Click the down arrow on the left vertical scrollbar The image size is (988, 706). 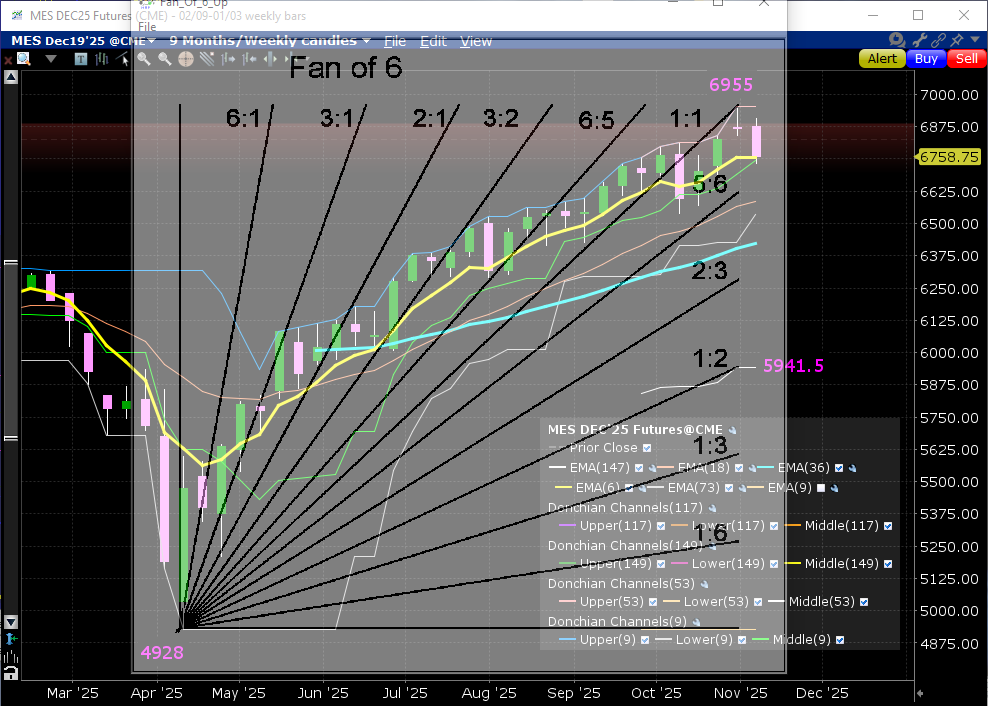coord(11,621)
